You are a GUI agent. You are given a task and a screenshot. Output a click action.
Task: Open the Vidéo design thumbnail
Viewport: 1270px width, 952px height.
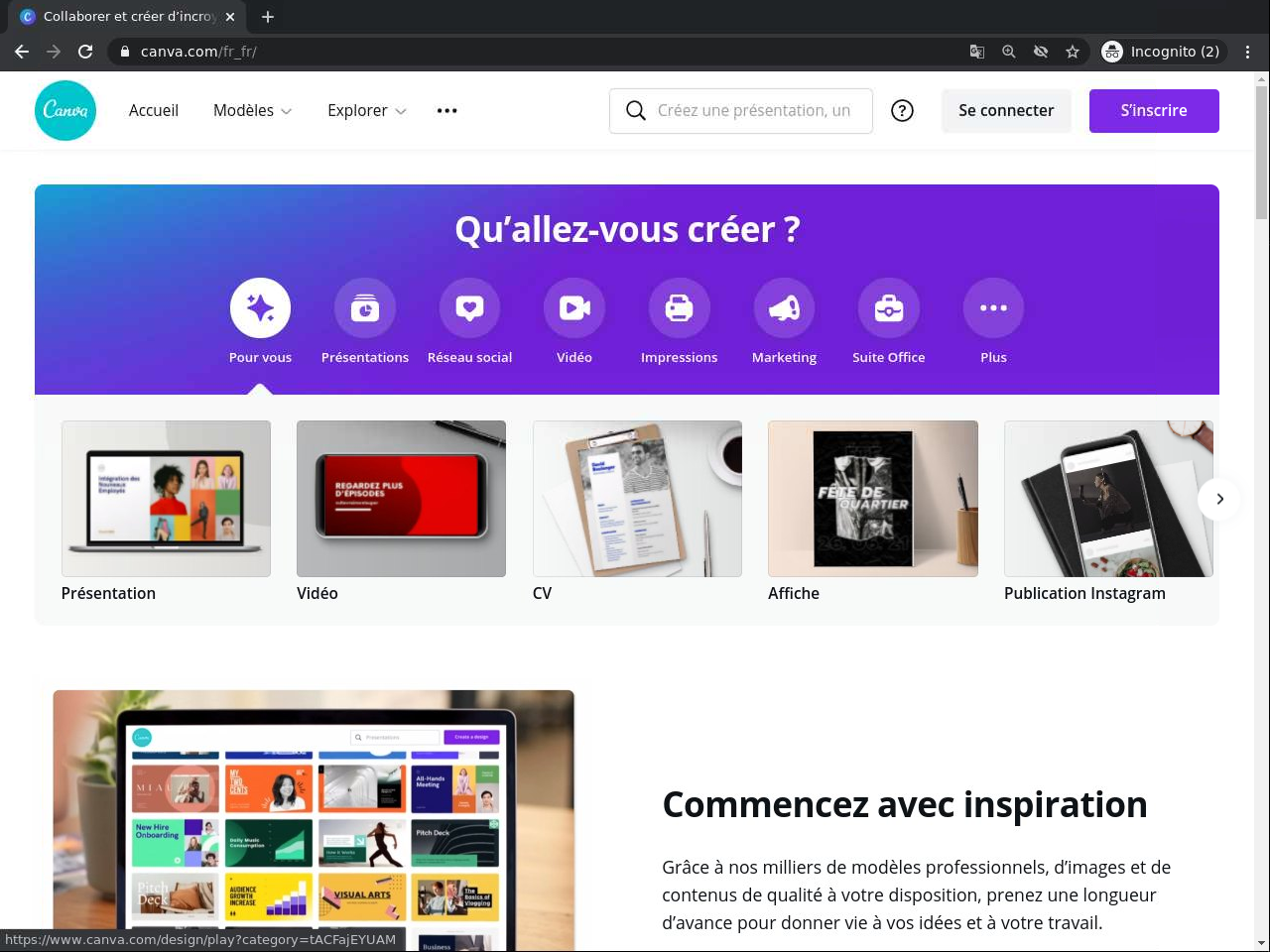[x=401, y=499]
